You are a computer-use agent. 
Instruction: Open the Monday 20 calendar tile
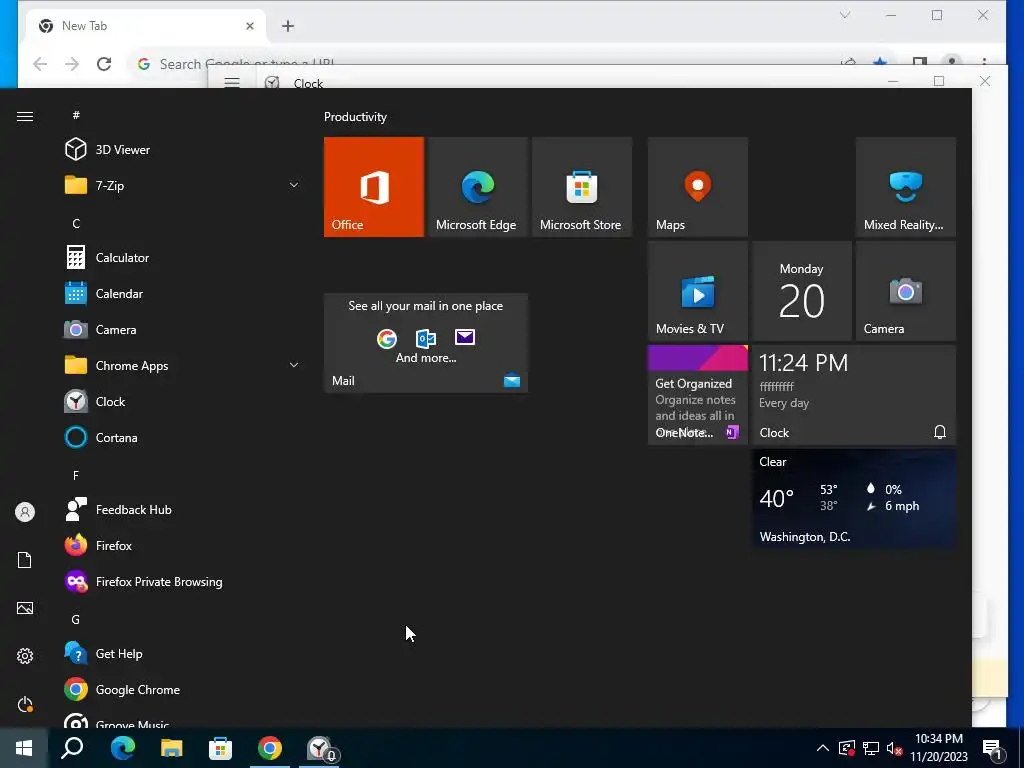[802, 291]
